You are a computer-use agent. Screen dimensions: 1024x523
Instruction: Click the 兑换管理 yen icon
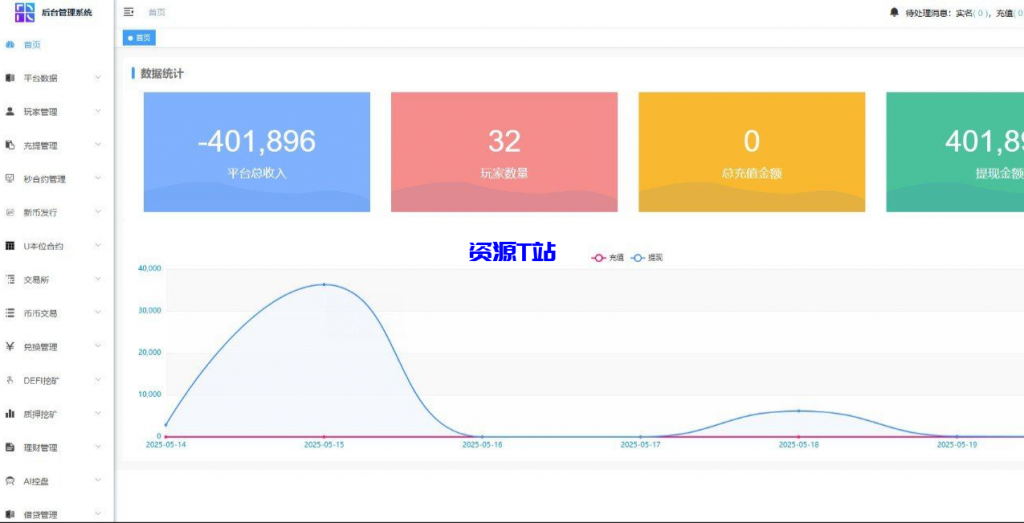click(x=10, y=347)
